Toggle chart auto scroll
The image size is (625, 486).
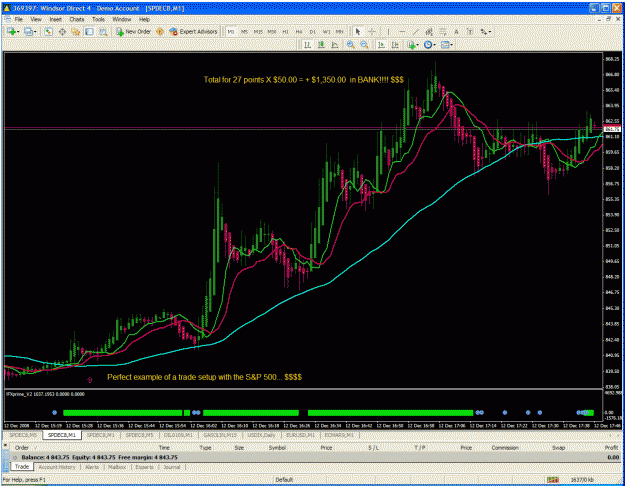pyautogui.click(x=381, y=45)
